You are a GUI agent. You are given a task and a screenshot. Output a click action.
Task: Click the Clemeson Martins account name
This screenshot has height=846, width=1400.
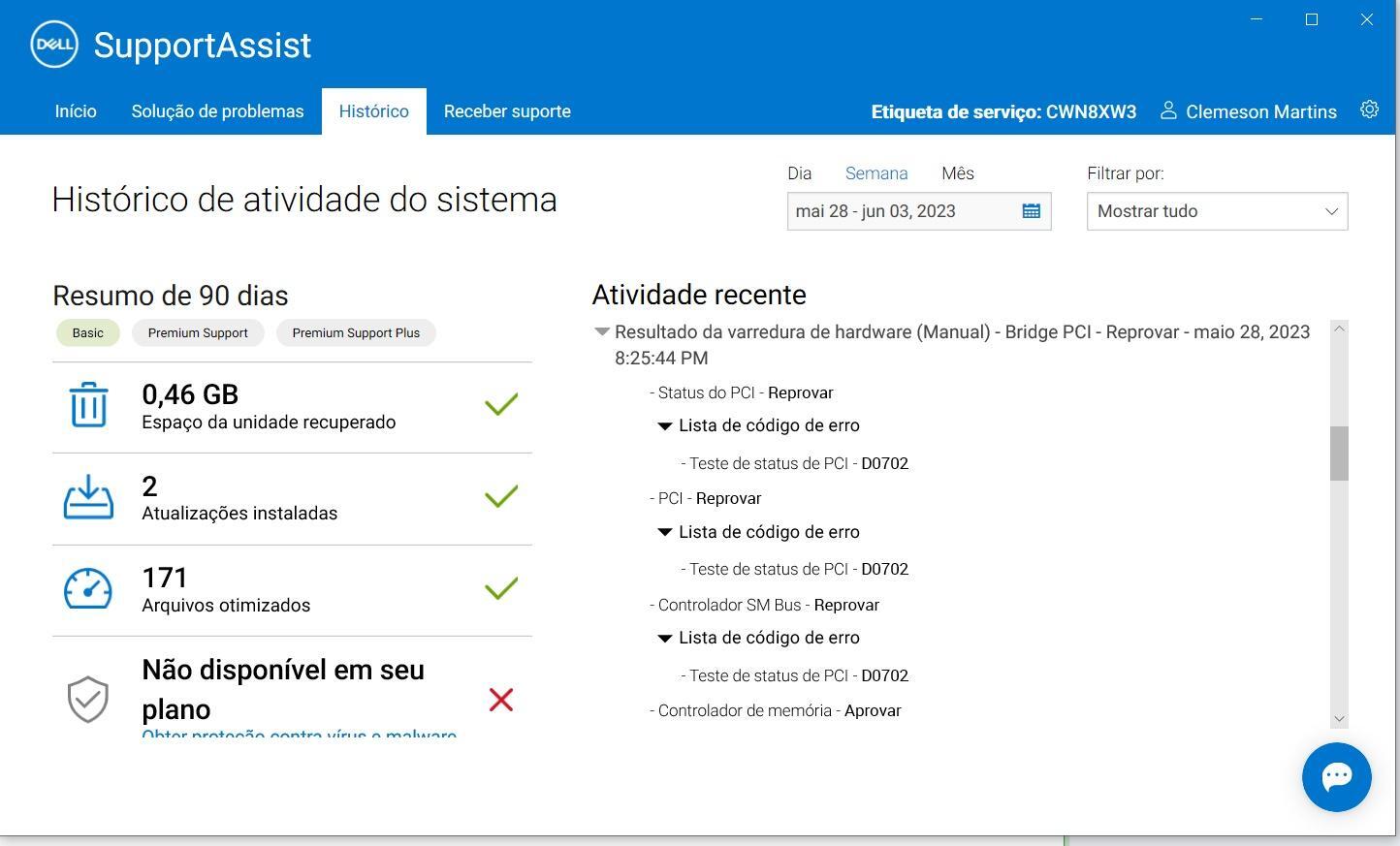[x=1261, y=111]
